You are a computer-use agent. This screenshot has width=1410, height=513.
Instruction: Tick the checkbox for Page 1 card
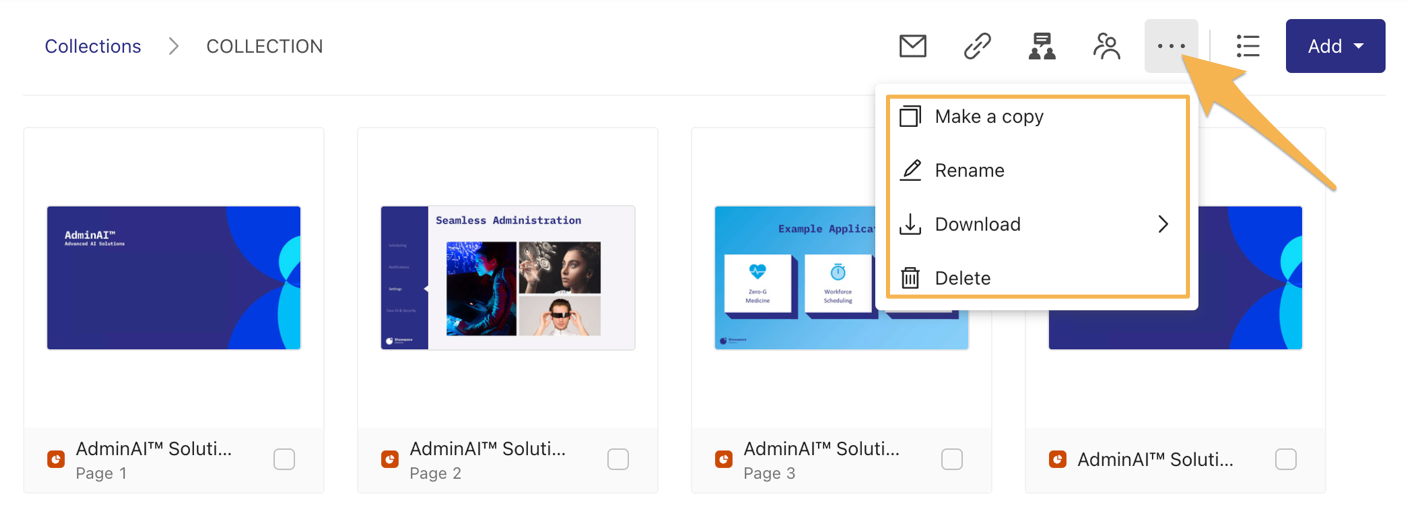pyautogui.click(x=284, y=459)
